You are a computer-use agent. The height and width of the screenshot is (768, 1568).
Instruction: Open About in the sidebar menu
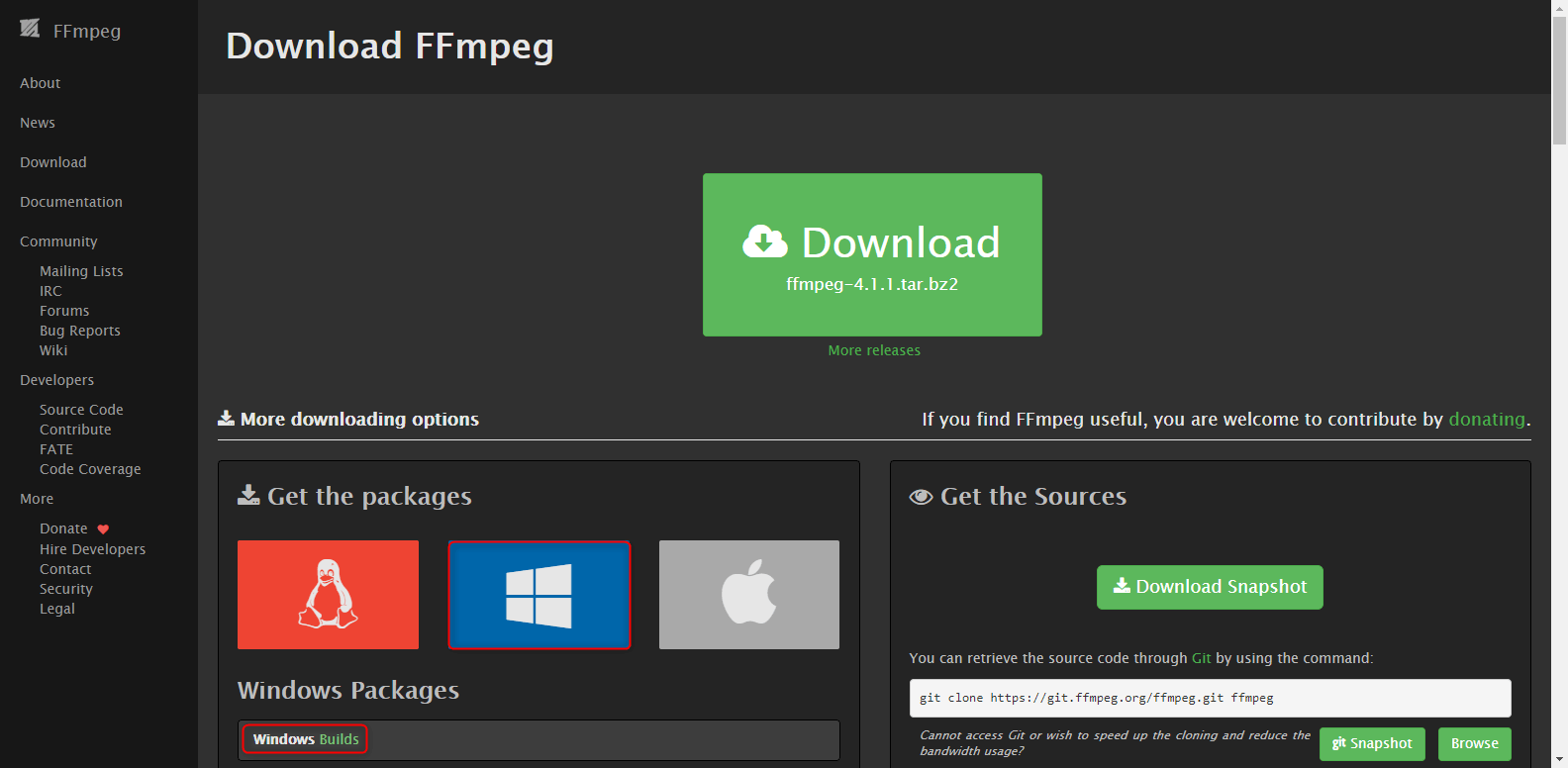coord(41,83)
